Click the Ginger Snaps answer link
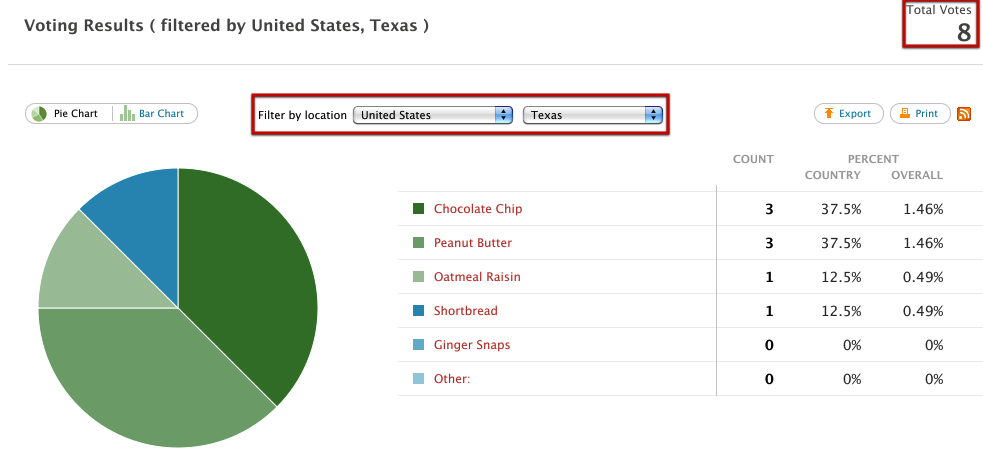This screenshot has height=460, width=983. [x=472, y=345]
